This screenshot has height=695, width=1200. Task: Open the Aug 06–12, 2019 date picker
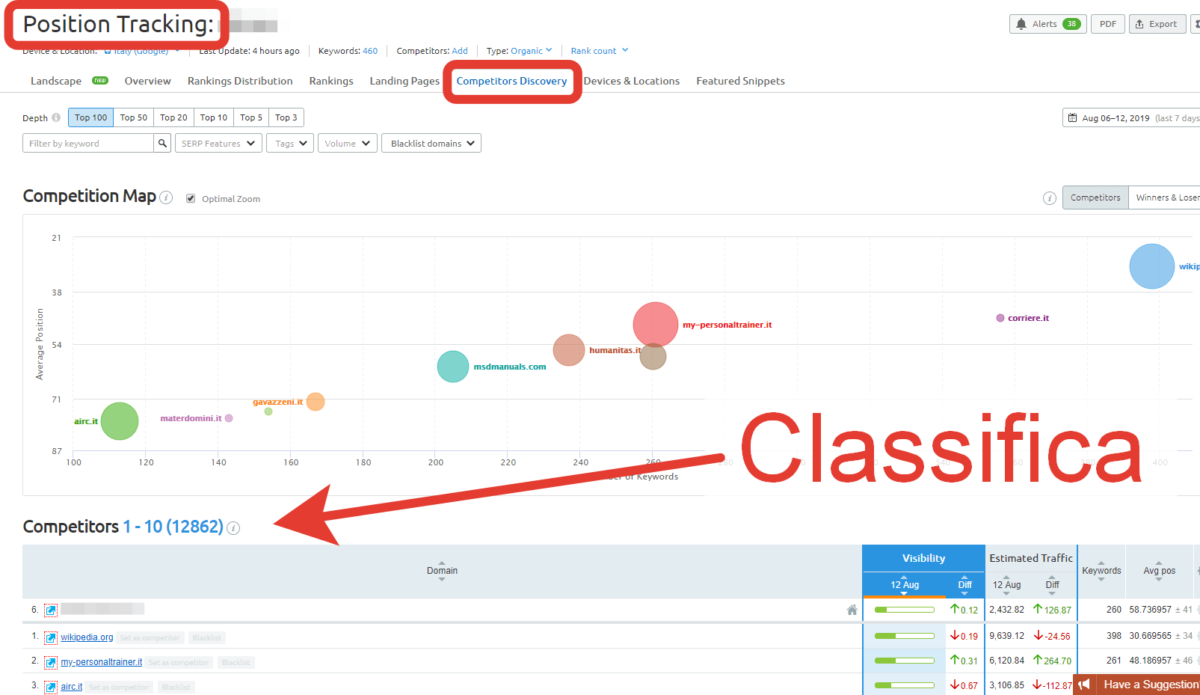pyautogui.click(x=1131, y=118)
